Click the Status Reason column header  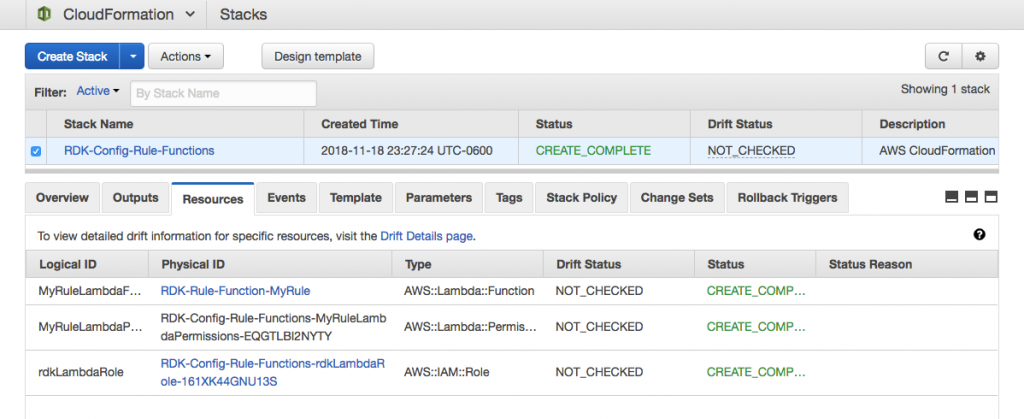click(871, 264)
